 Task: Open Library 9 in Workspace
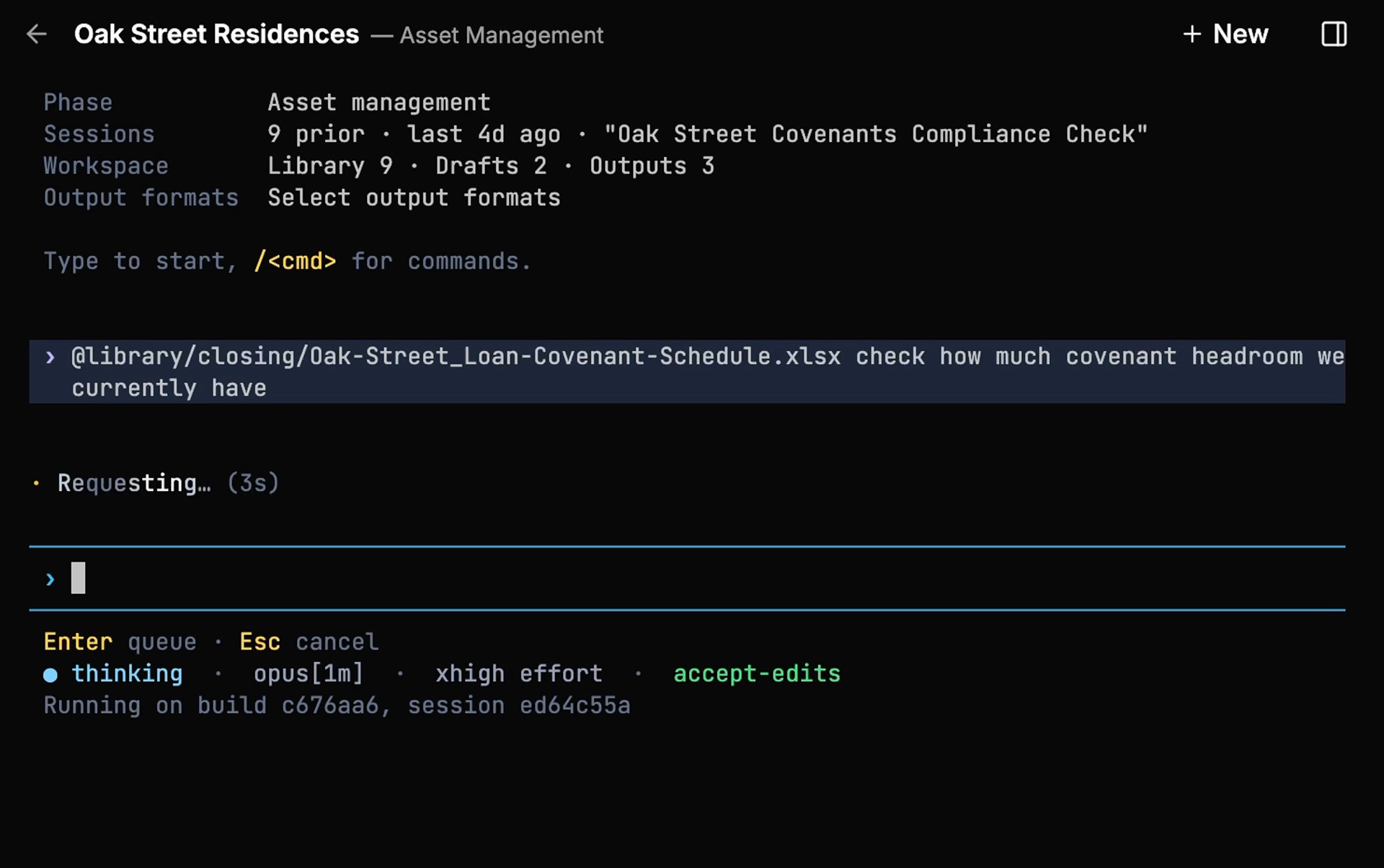[330, 166]
